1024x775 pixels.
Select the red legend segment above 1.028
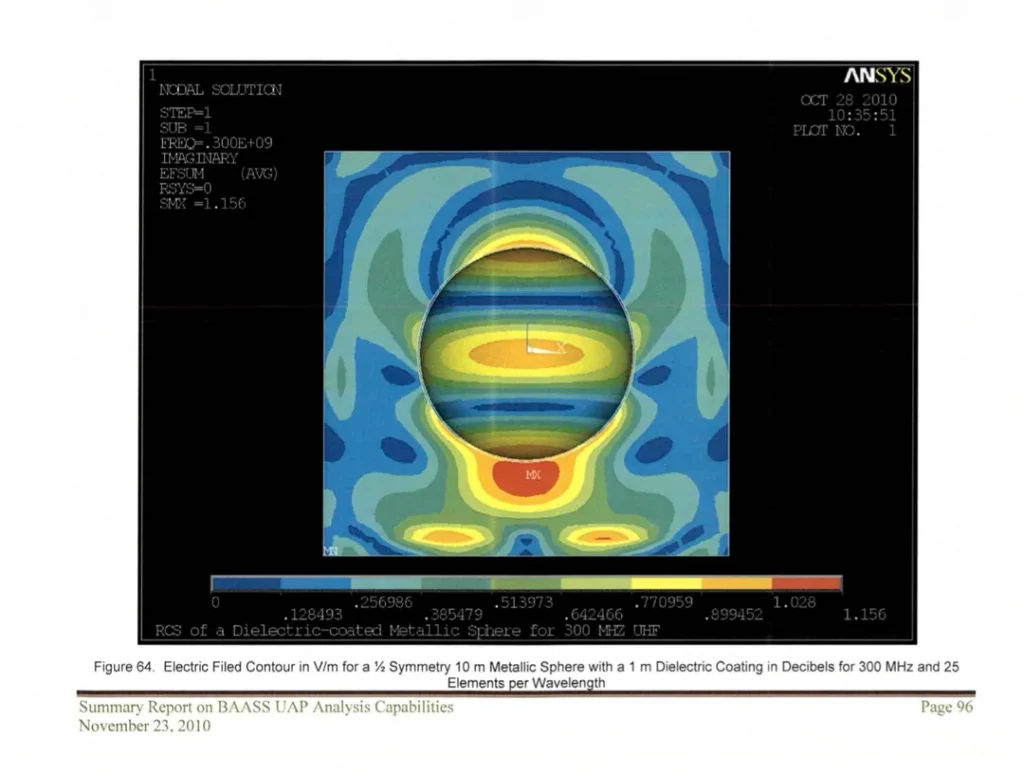pyautogui.click(x=807, y=583)
